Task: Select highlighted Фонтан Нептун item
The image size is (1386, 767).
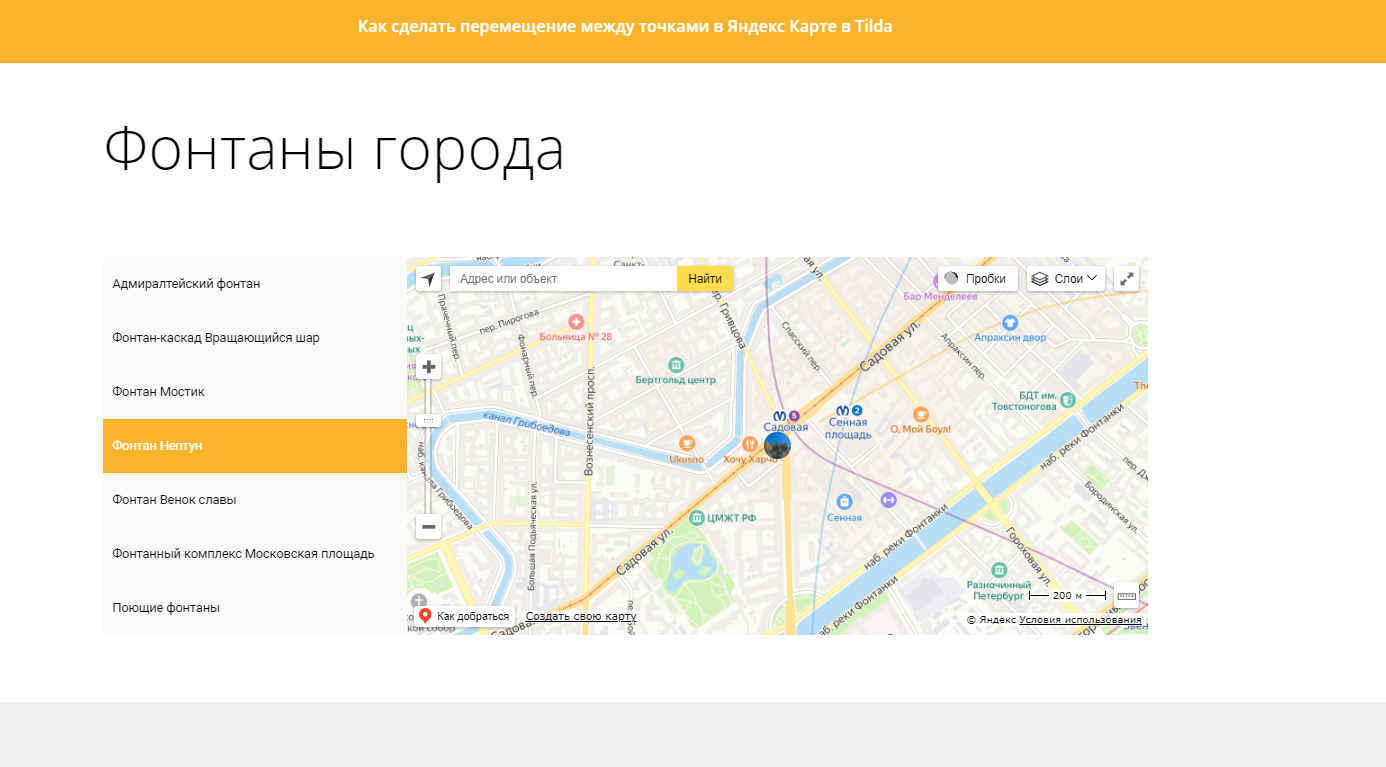Action: click(255, 446)
